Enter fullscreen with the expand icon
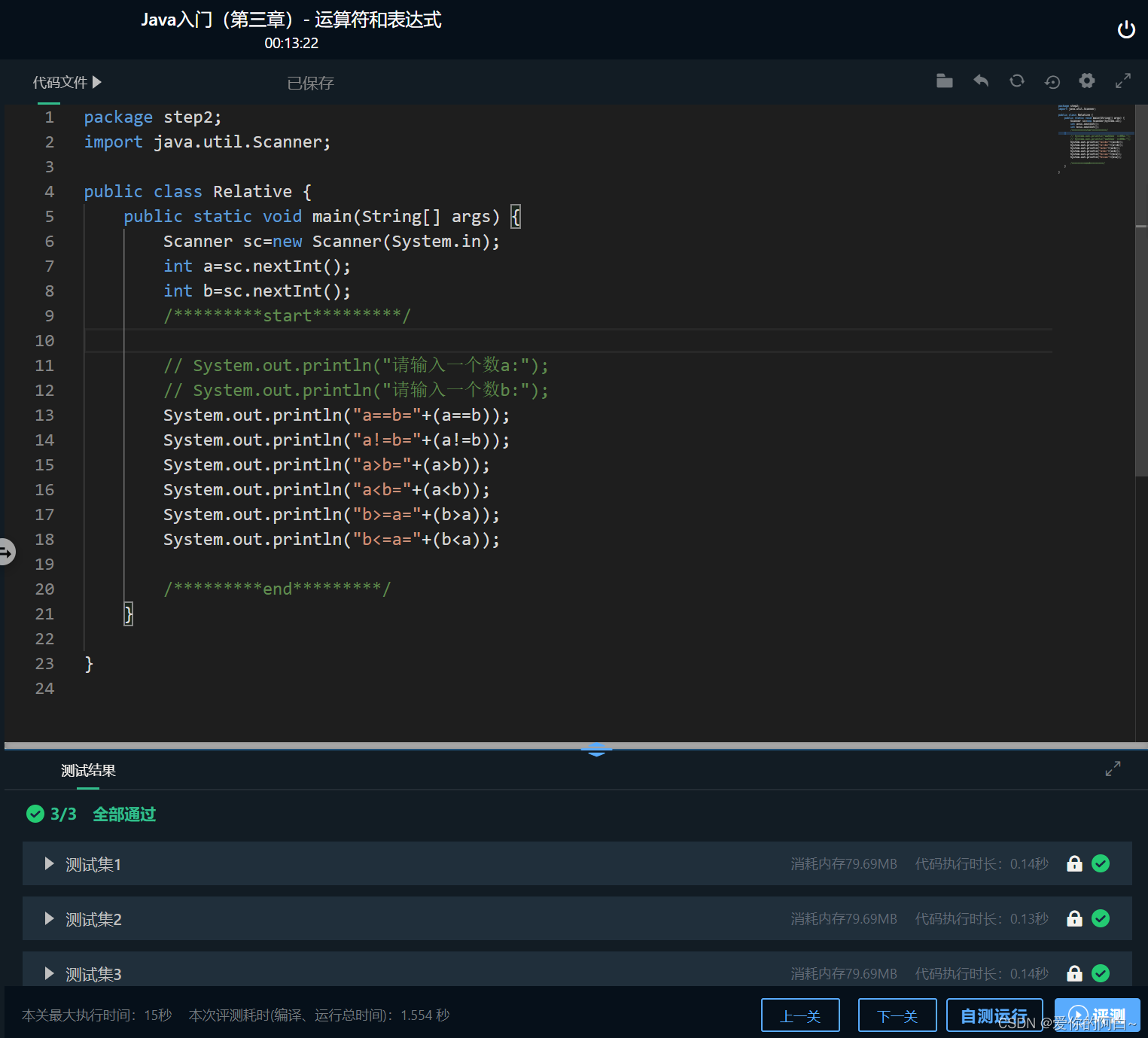 point(1122,81)
